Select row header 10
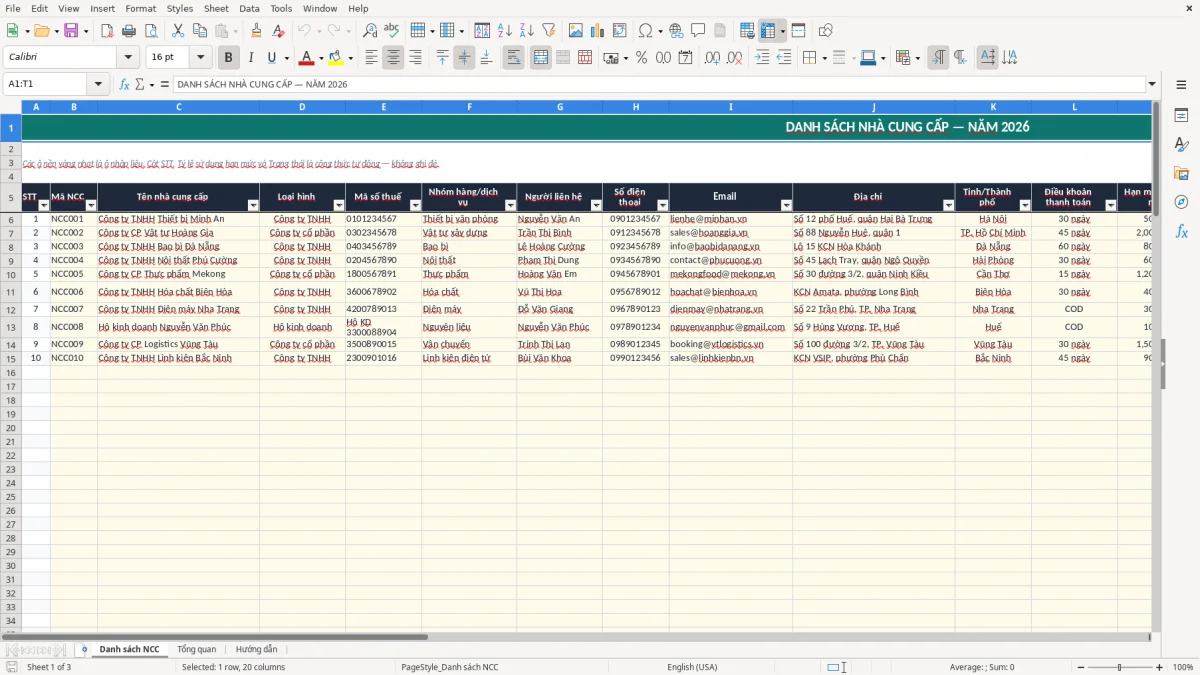Viewport: 1200px width, 675px height. 11,274
